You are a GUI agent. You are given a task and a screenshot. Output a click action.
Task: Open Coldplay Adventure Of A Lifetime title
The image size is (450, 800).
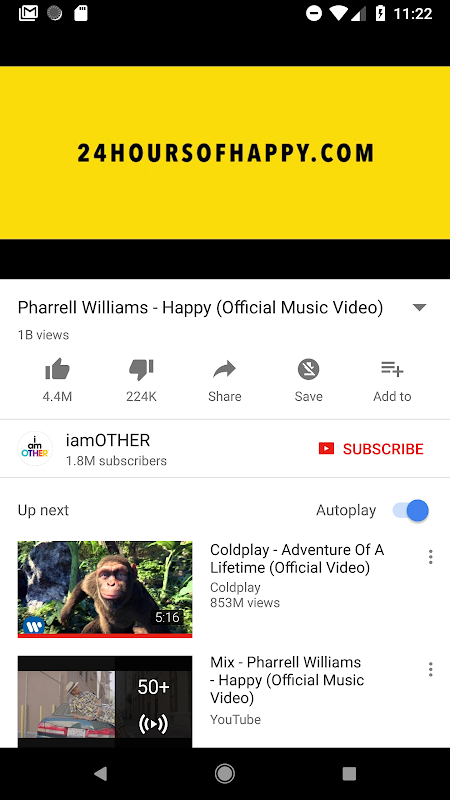point(297,559)
